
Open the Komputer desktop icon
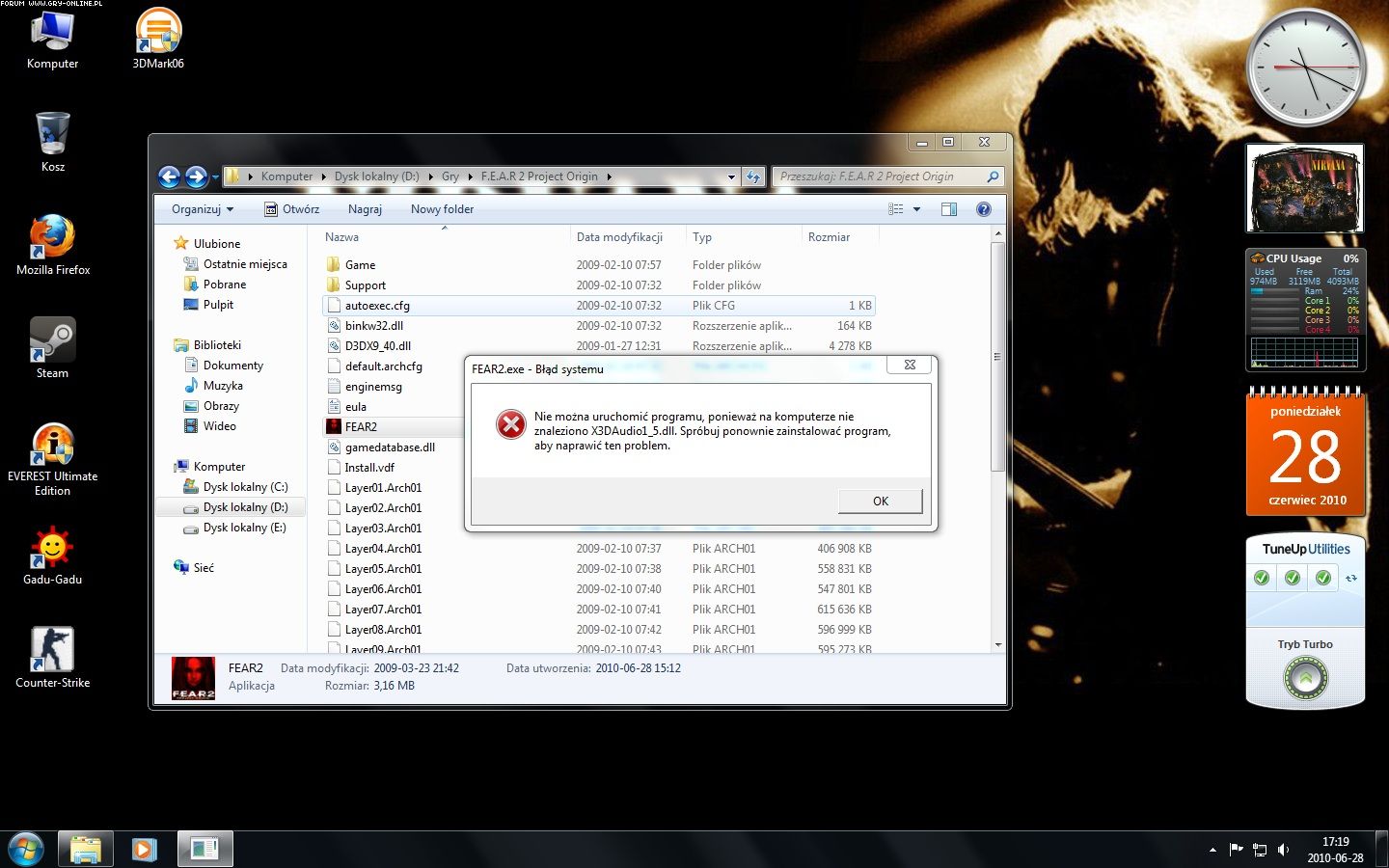(x=52, y=39)
